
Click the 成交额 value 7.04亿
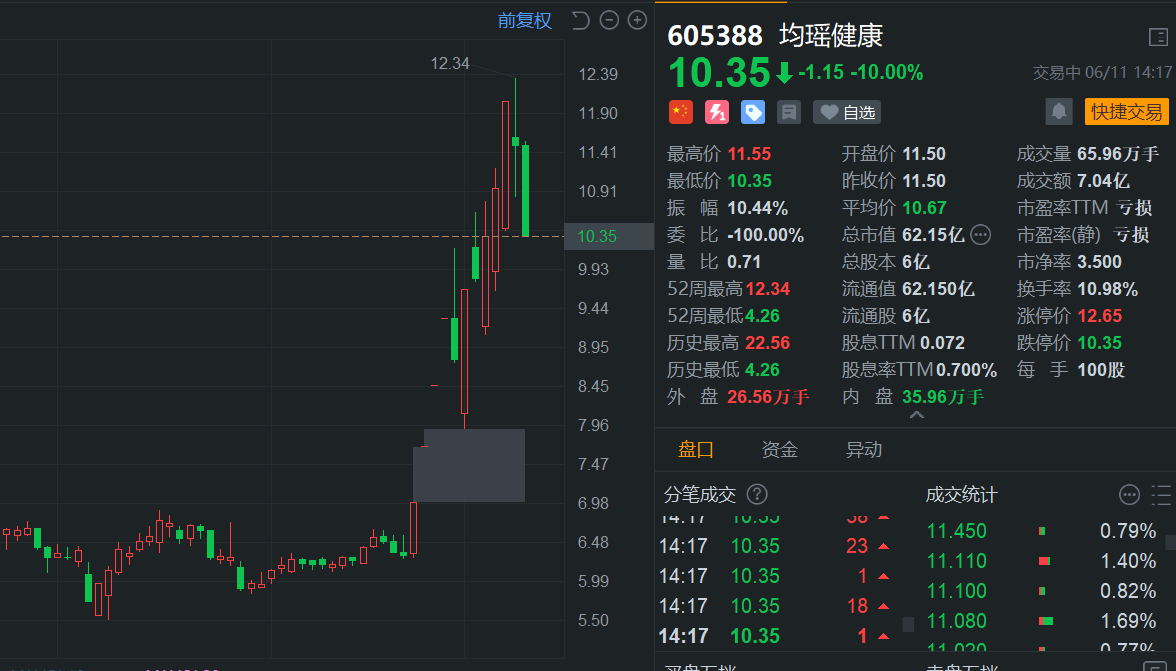click(x=1103, y=181)
